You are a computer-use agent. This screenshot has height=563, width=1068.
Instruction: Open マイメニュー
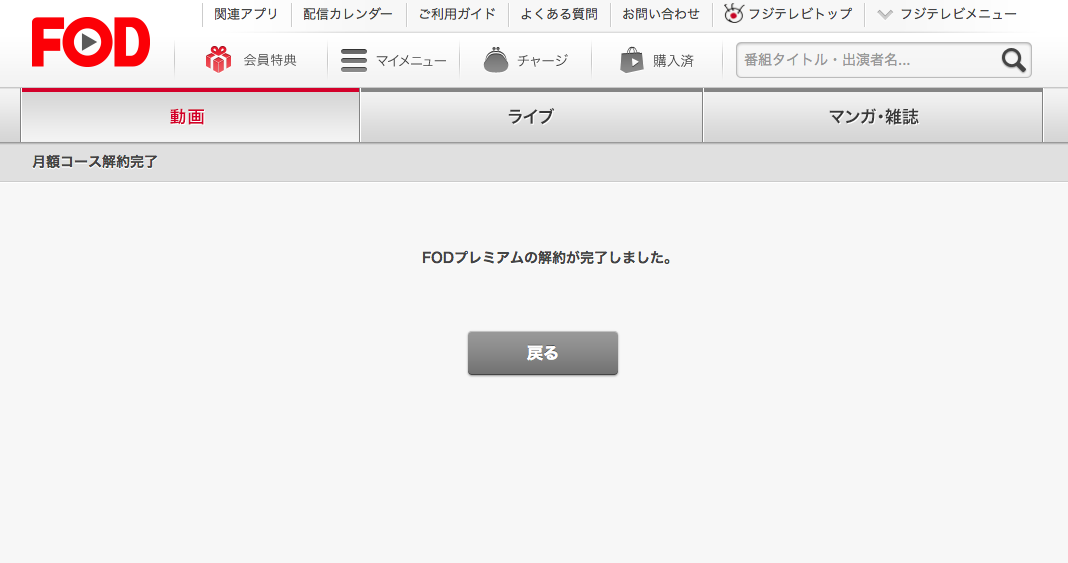pos(411,61)
